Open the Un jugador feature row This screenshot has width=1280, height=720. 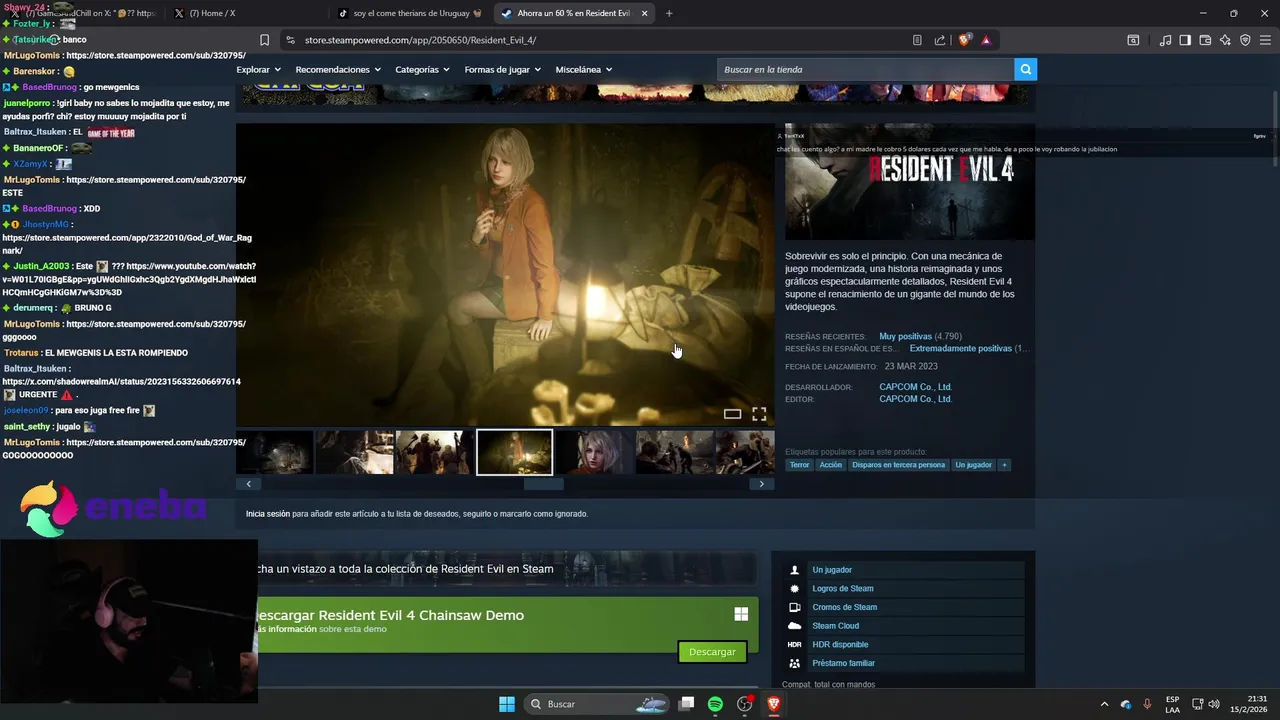click(x=904, y=570)
